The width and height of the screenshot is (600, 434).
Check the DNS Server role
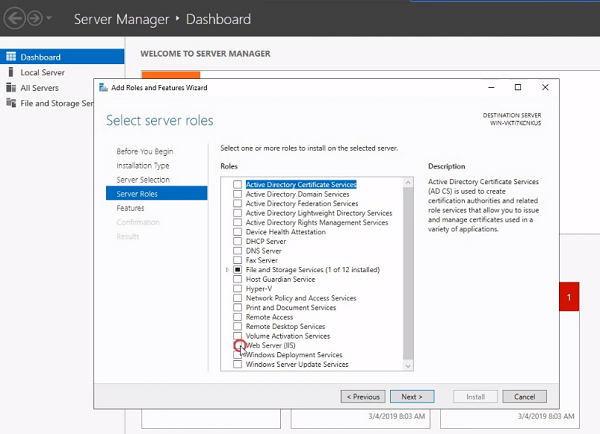[x=237, y=251]
